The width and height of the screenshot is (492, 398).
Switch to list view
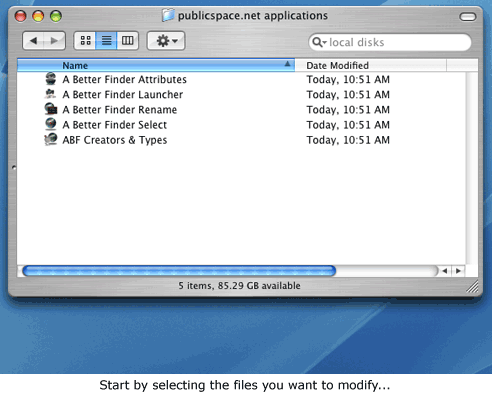(106, 41)
